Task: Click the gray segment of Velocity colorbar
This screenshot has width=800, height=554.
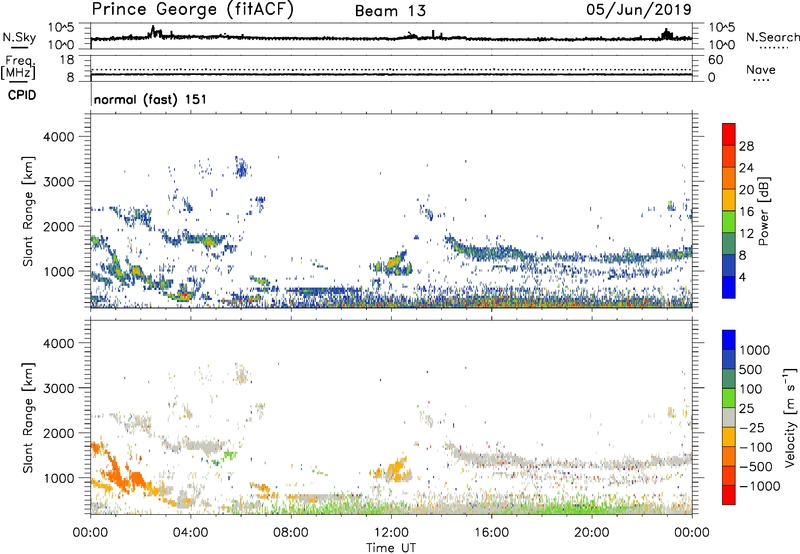Action: [729, 417]
